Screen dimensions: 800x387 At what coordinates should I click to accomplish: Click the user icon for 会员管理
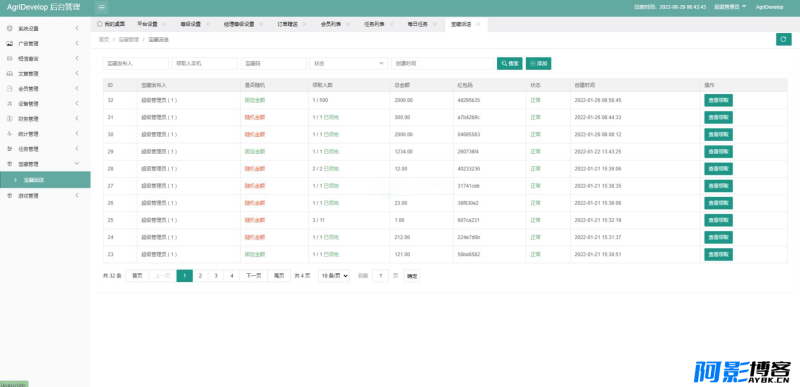click(9, 89)
